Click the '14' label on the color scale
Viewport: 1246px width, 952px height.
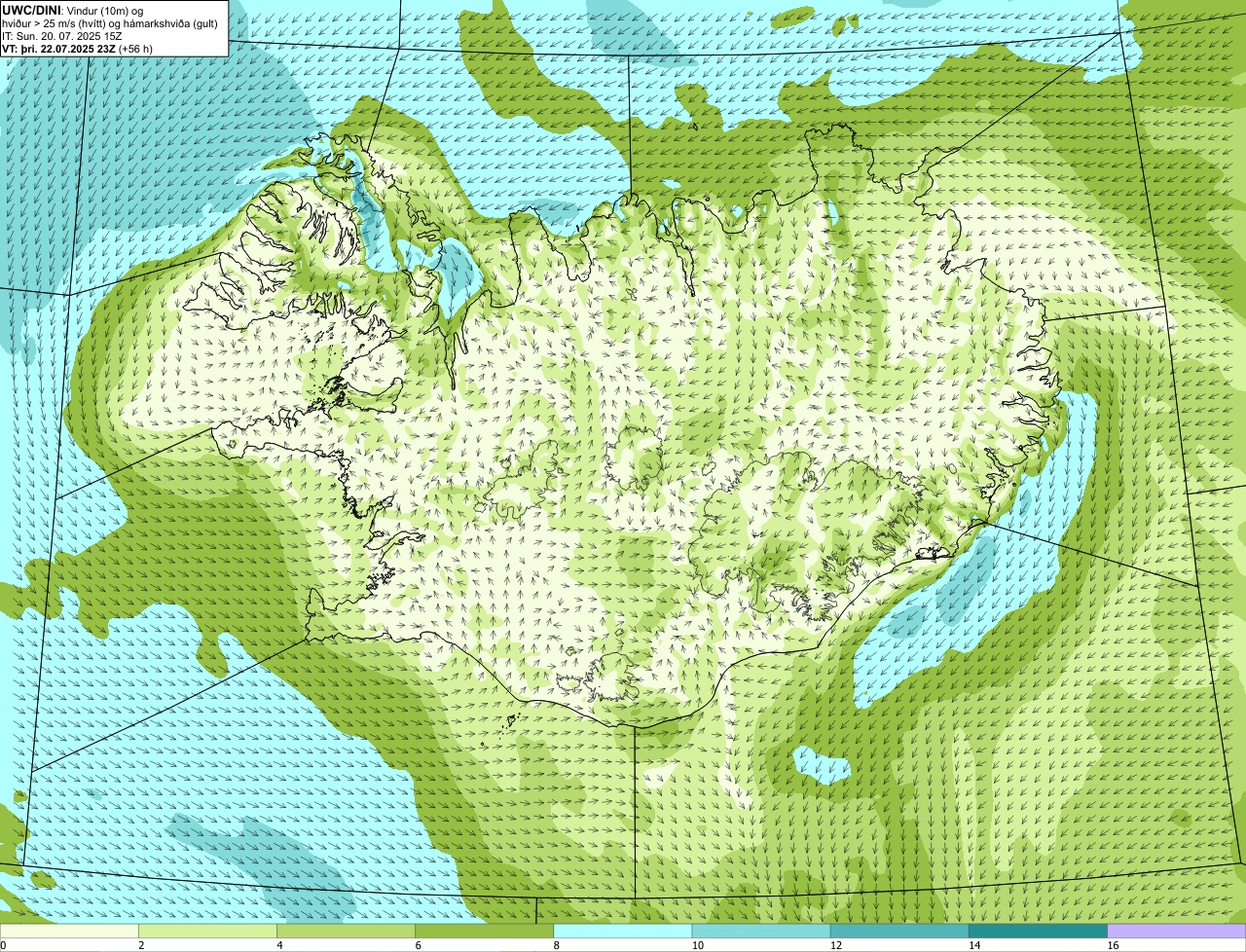pyautogui.click(x=974, y=945)
